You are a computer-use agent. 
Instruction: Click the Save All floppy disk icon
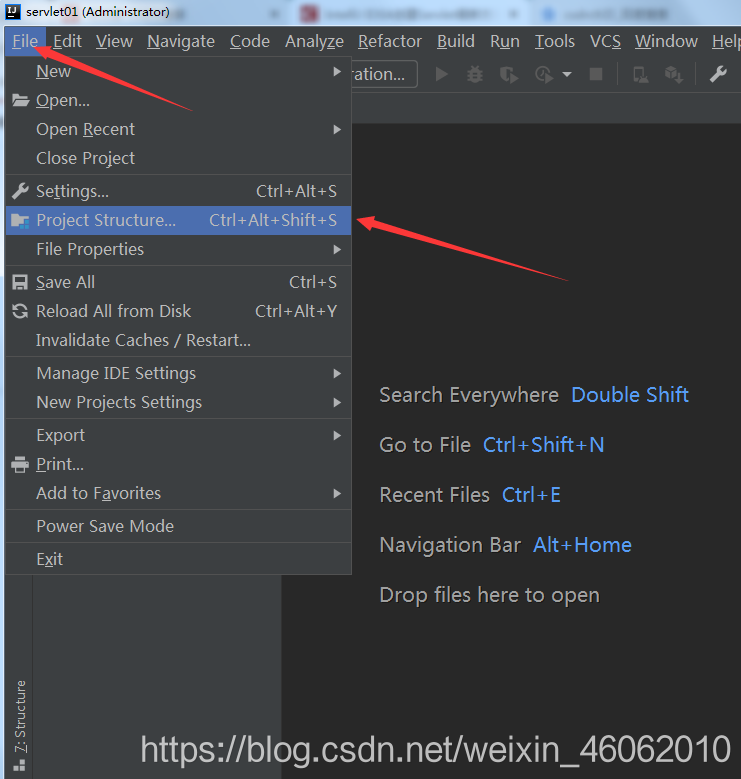(20, 282)
